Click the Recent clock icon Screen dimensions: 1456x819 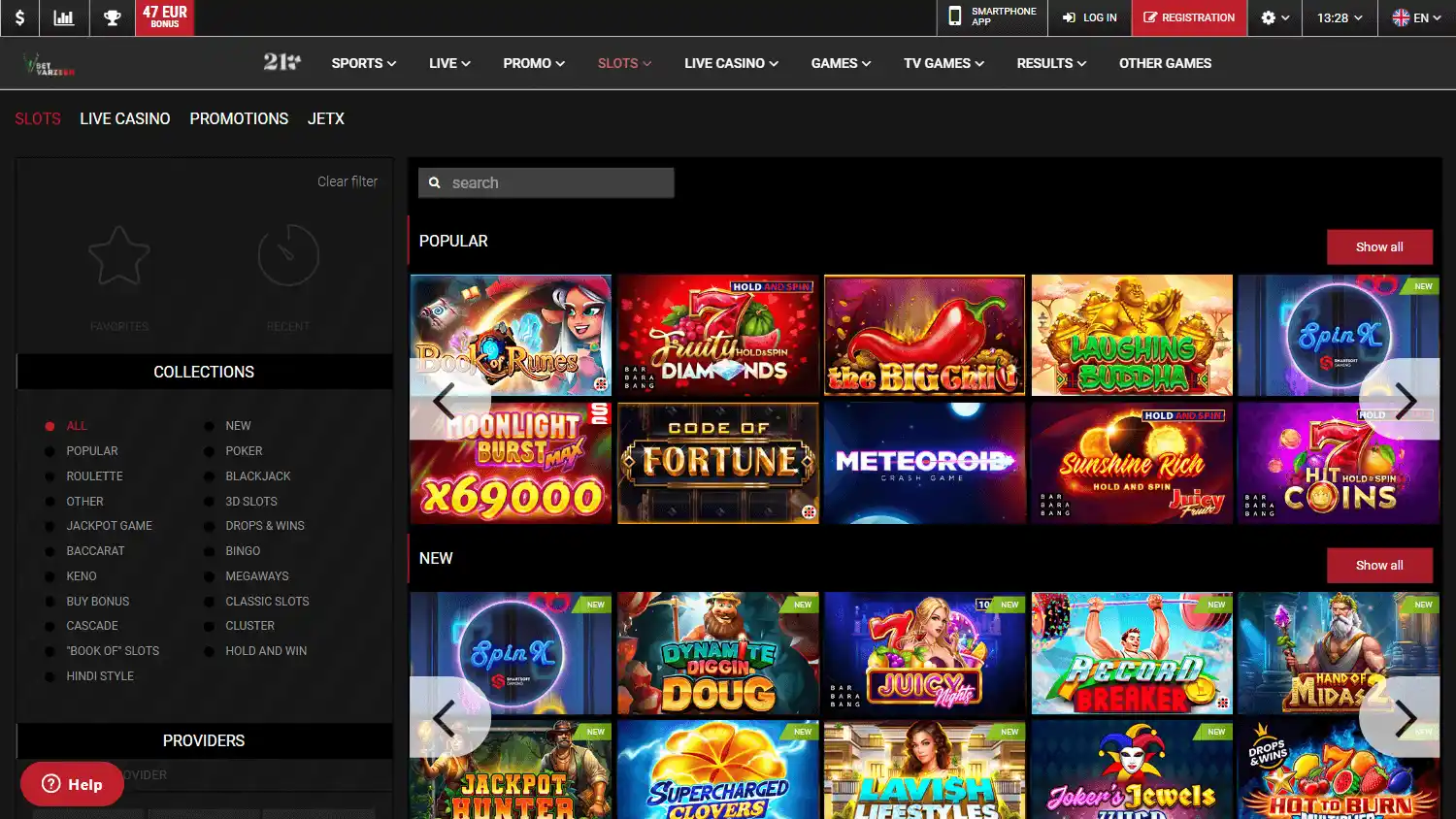point(288,255)
